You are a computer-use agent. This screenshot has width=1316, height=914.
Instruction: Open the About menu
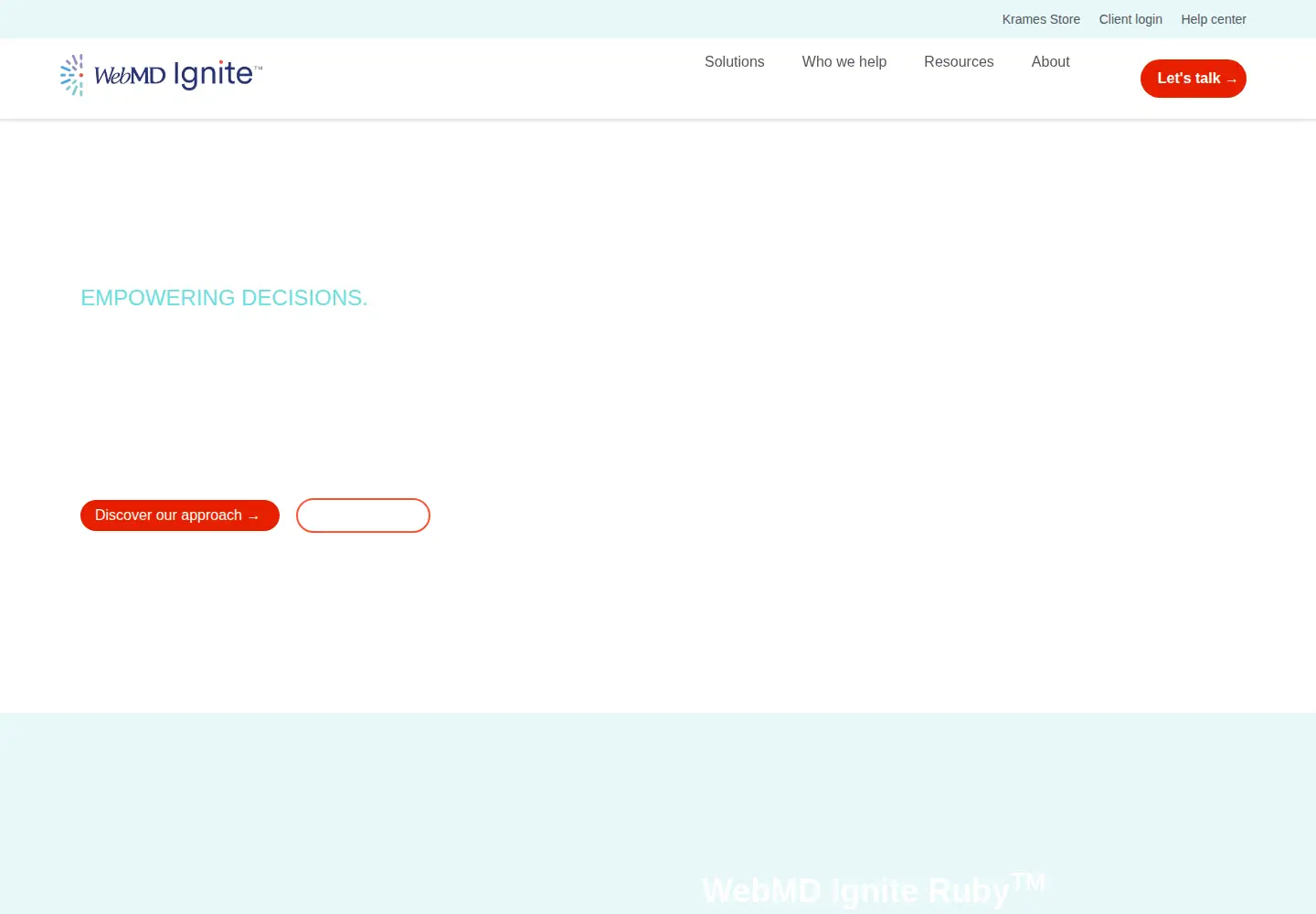click(1050, 61)
